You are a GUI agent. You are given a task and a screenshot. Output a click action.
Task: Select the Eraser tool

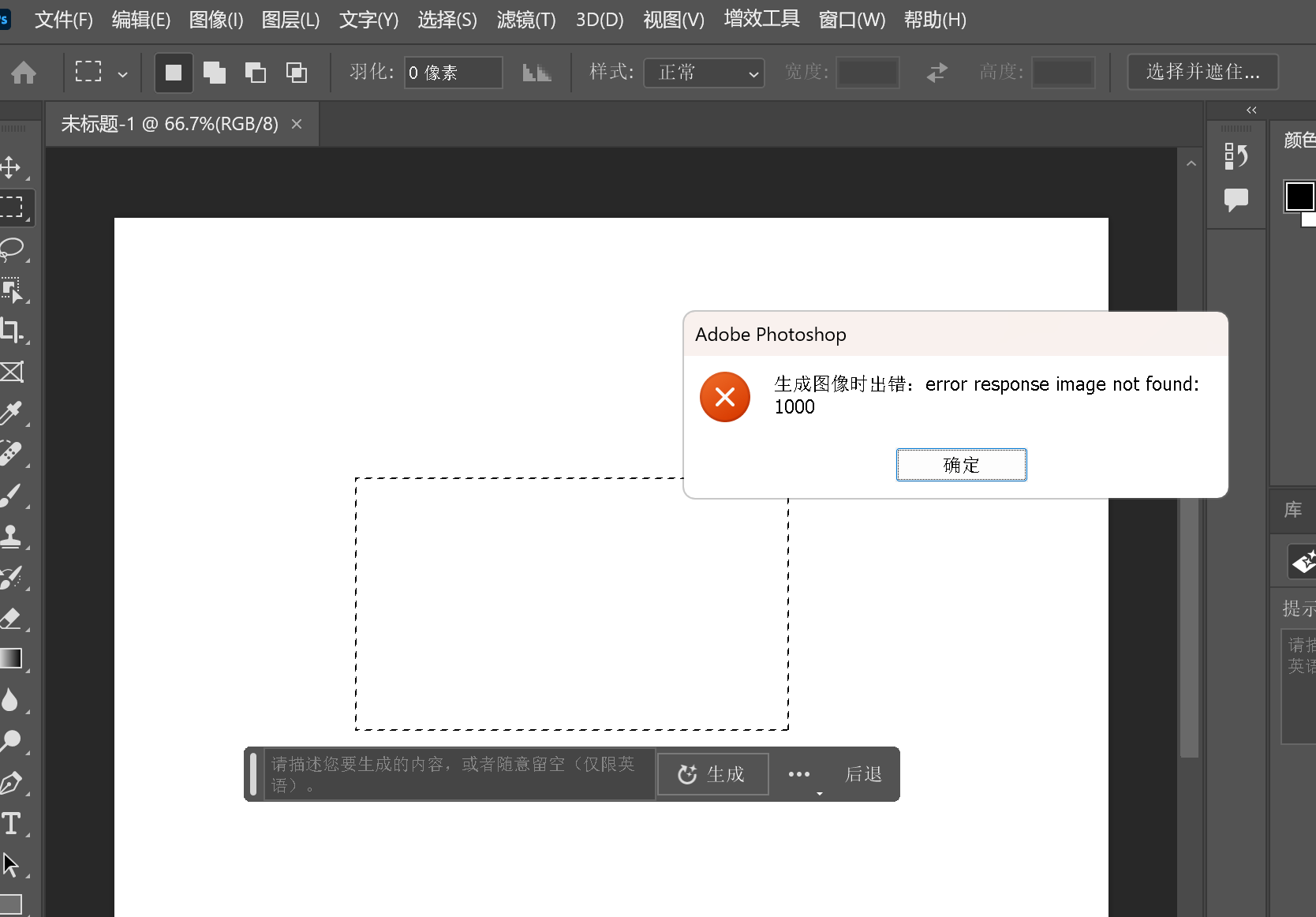pos(11,618)
